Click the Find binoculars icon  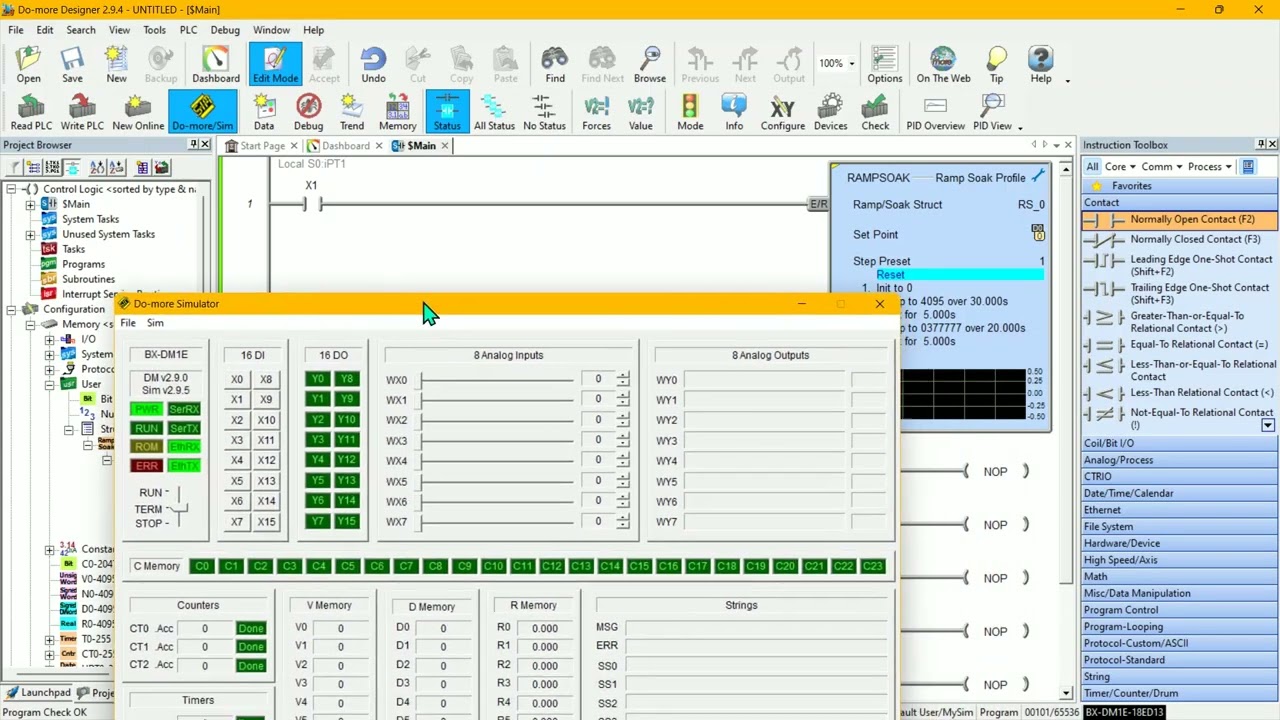tap(555, 65)
